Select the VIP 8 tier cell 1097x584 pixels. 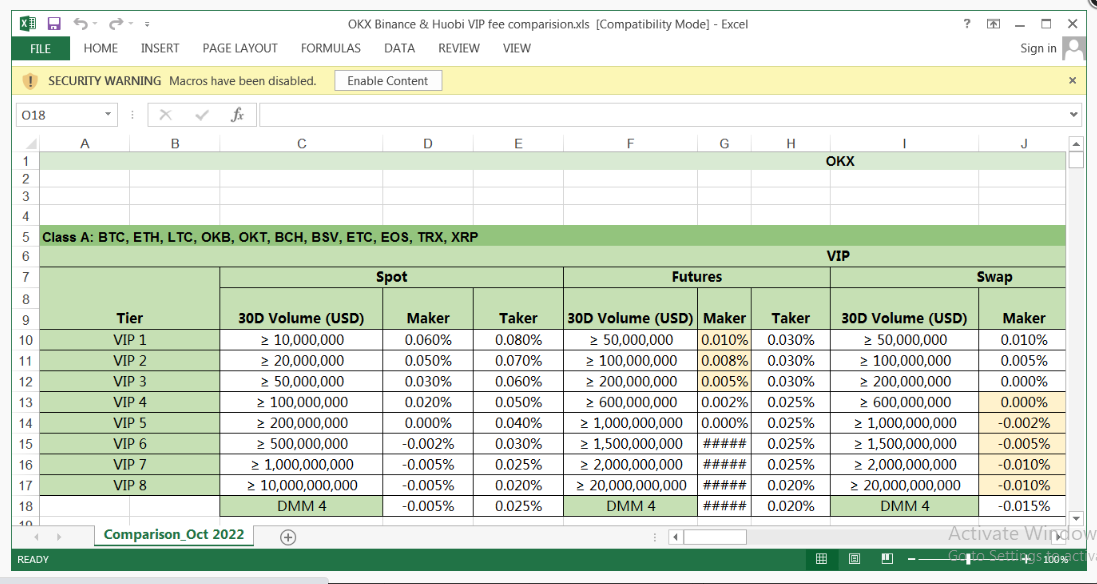[129, 485]
